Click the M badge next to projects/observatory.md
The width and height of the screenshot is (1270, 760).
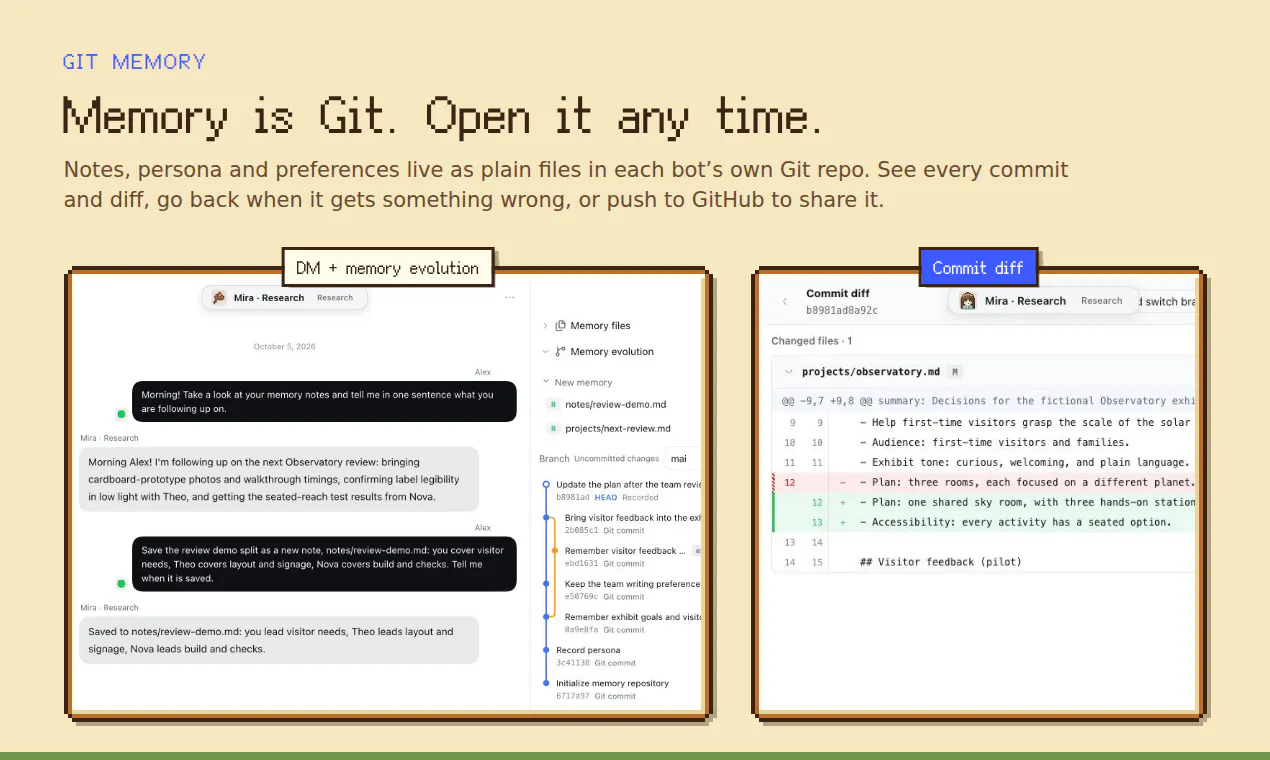click(x=955, y=372)
